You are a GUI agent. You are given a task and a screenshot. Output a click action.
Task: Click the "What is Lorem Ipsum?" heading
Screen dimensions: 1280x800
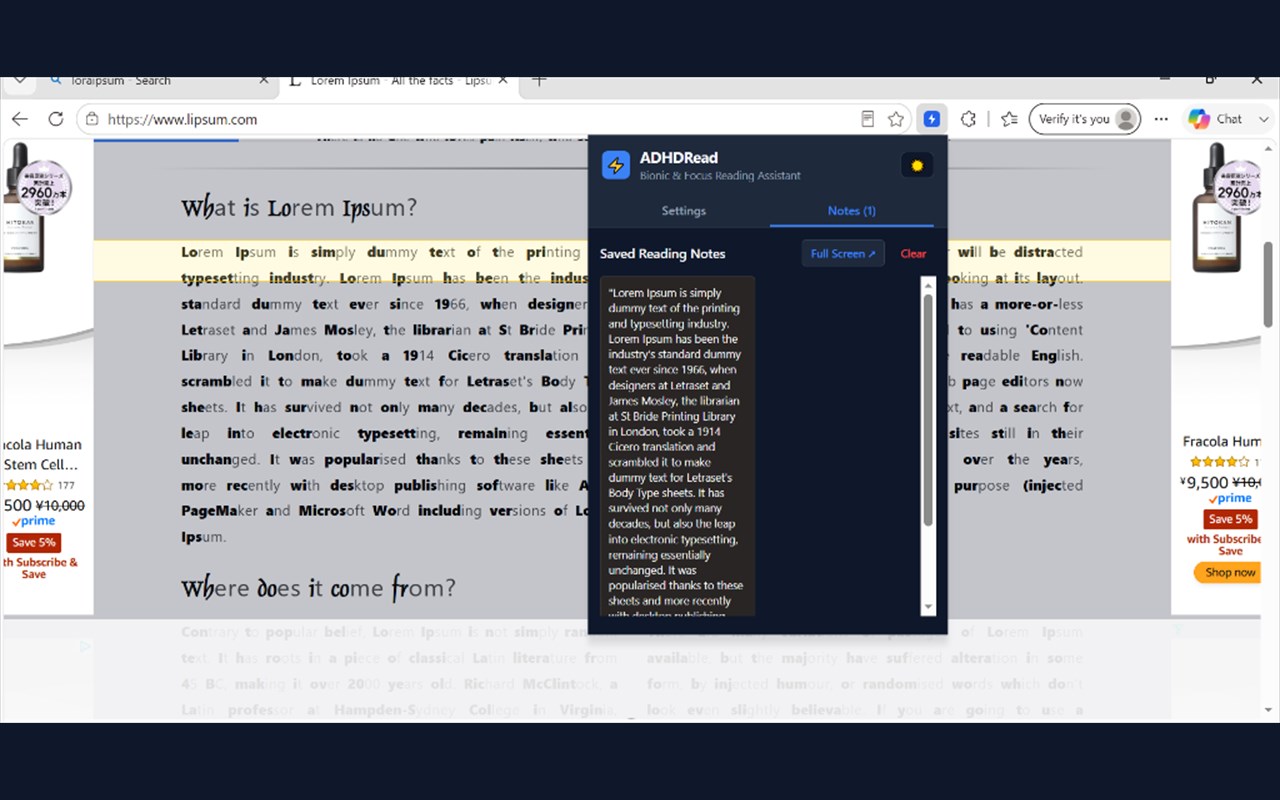pyautogui.click(x=299, y=208)
